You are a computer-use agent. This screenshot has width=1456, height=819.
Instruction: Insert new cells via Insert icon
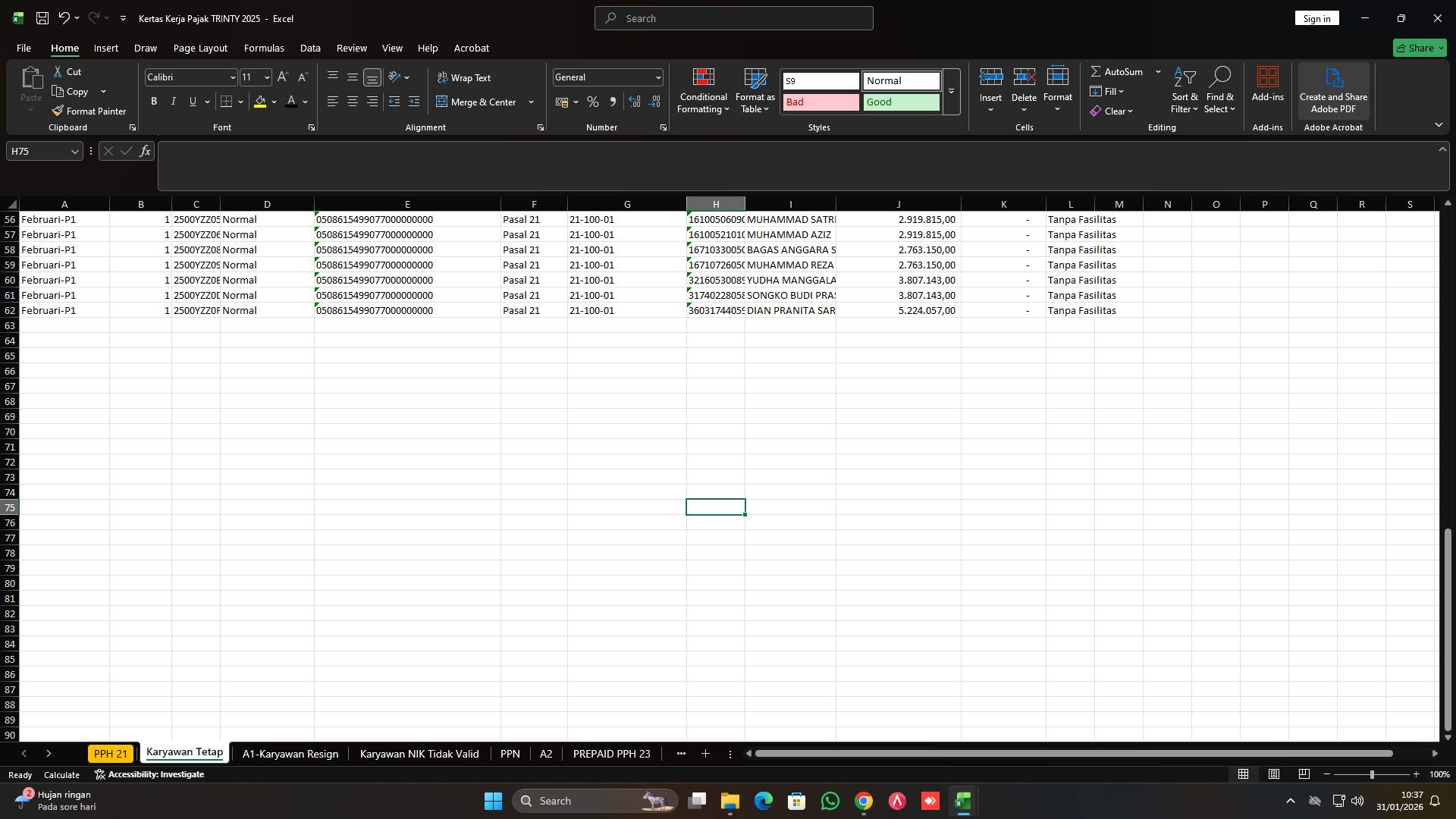coord(990,76)
